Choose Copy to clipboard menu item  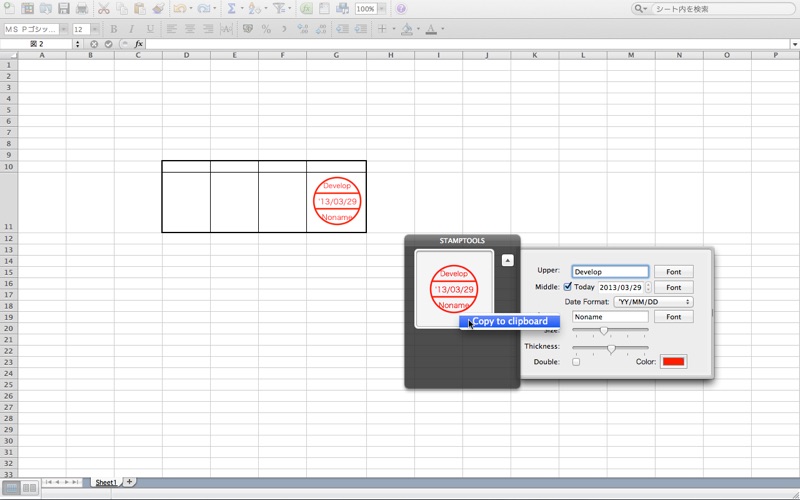(510, 321)
